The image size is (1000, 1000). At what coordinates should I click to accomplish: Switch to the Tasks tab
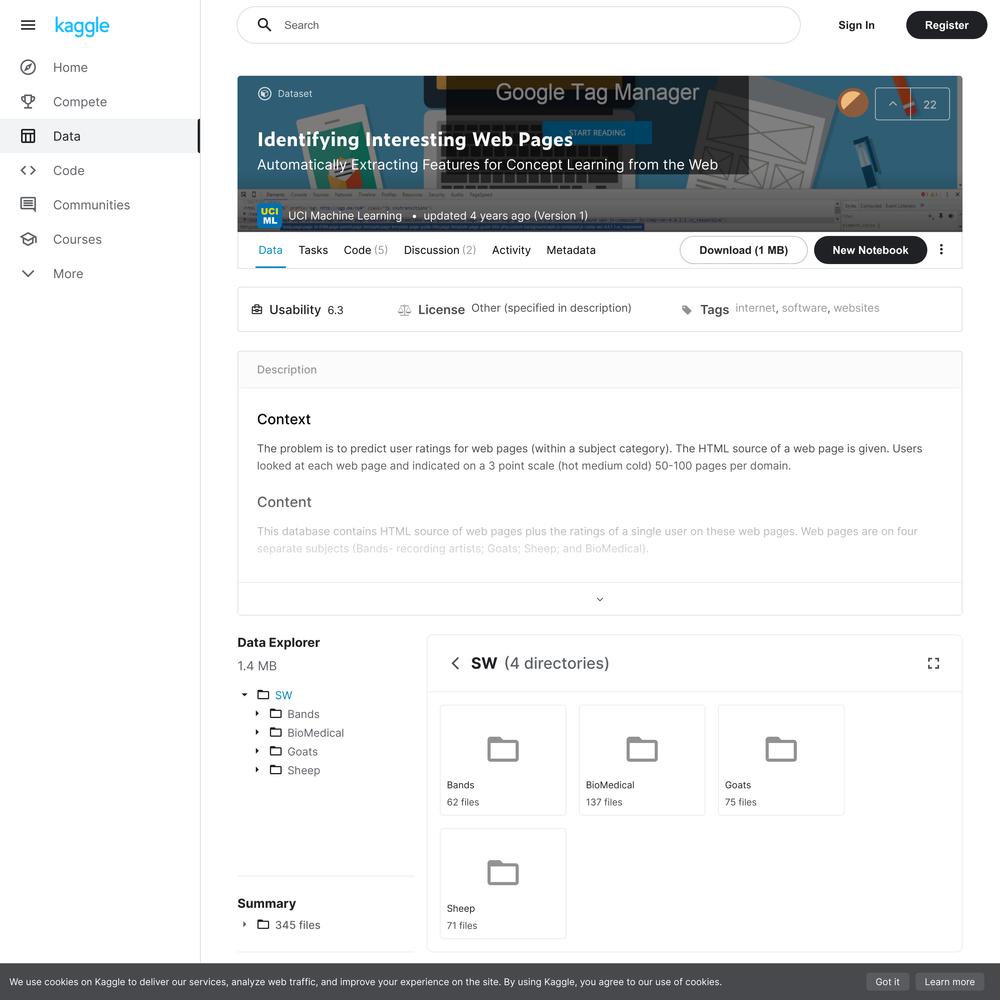pyautogui.click(x=313, y=250)
